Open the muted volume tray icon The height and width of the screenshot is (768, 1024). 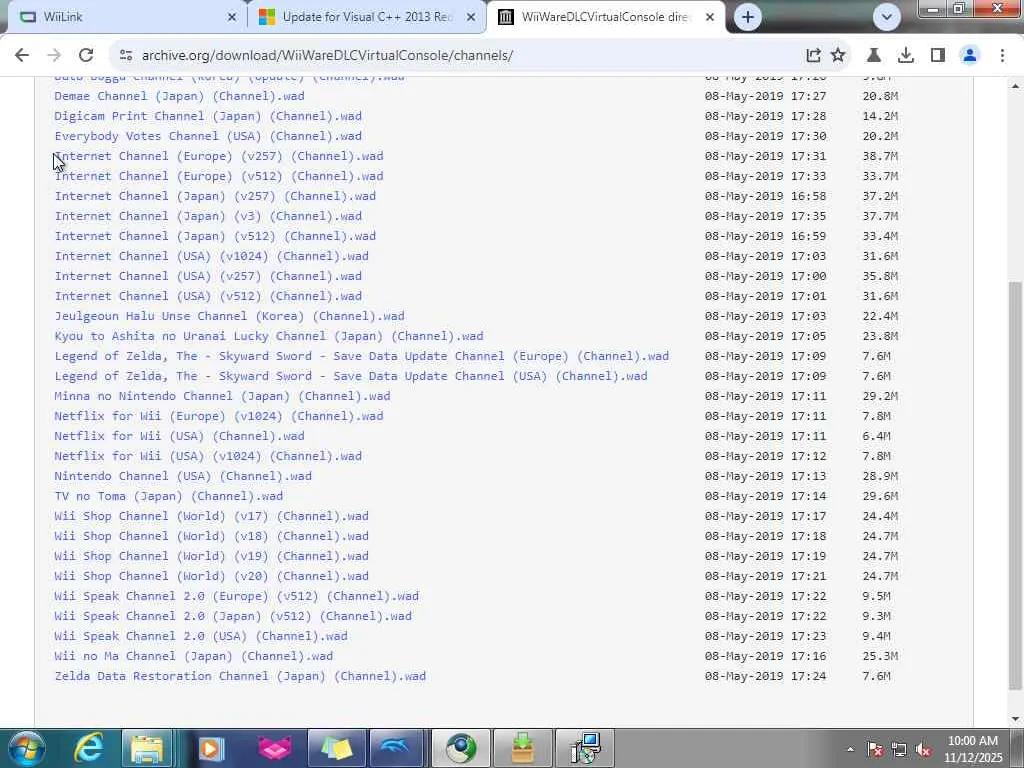click(x=923, y=750)
